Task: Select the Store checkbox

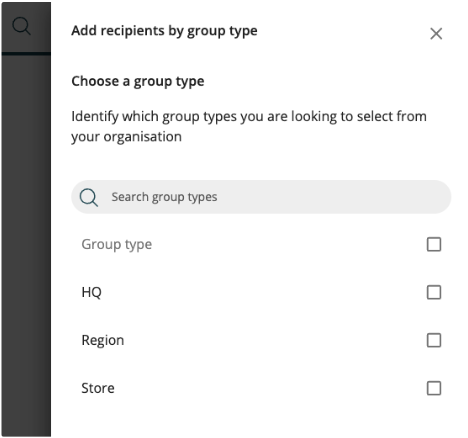Action: [x=434, y=388]
